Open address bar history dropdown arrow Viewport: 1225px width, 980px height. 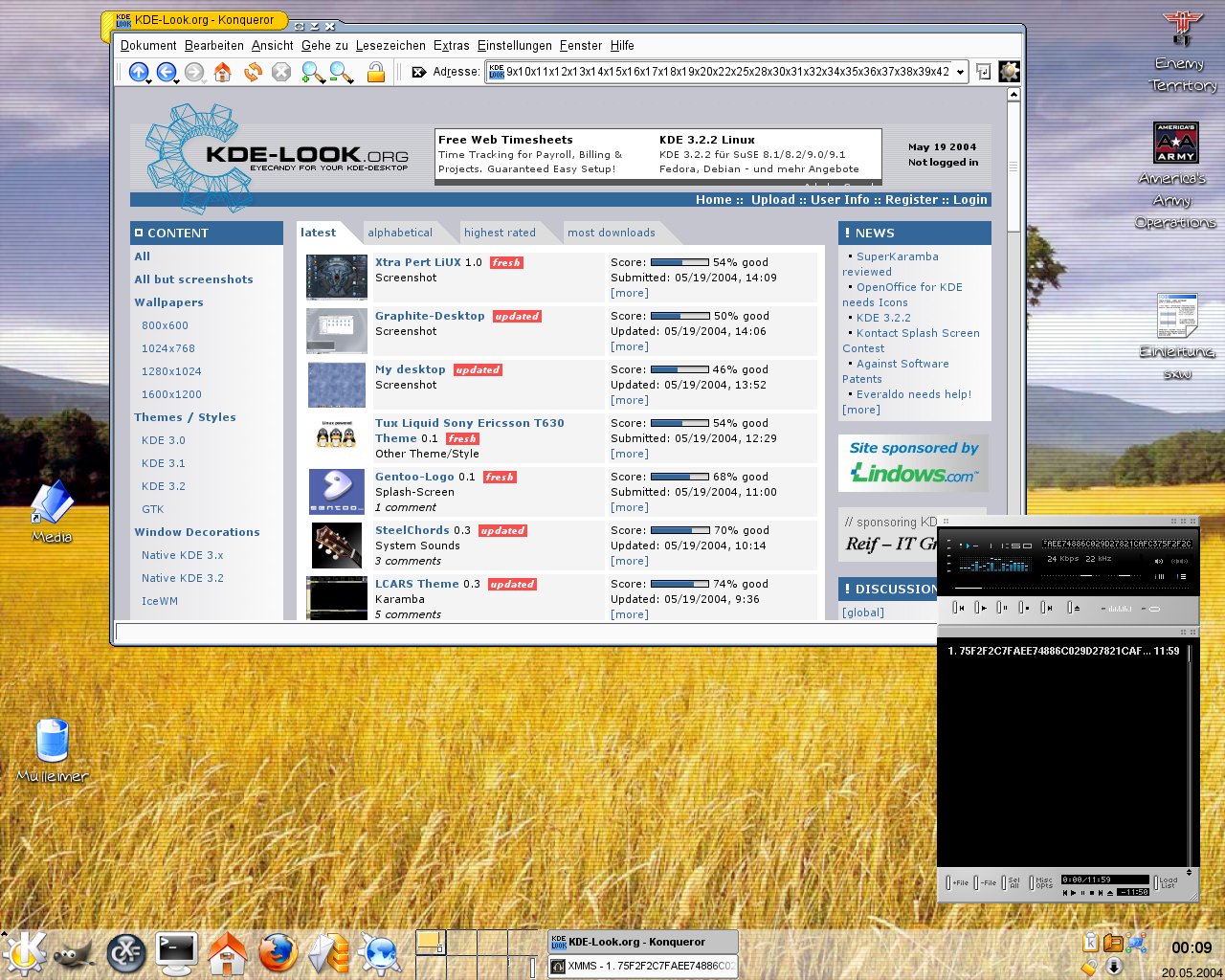pyautogui.click(x=960, y=72)
